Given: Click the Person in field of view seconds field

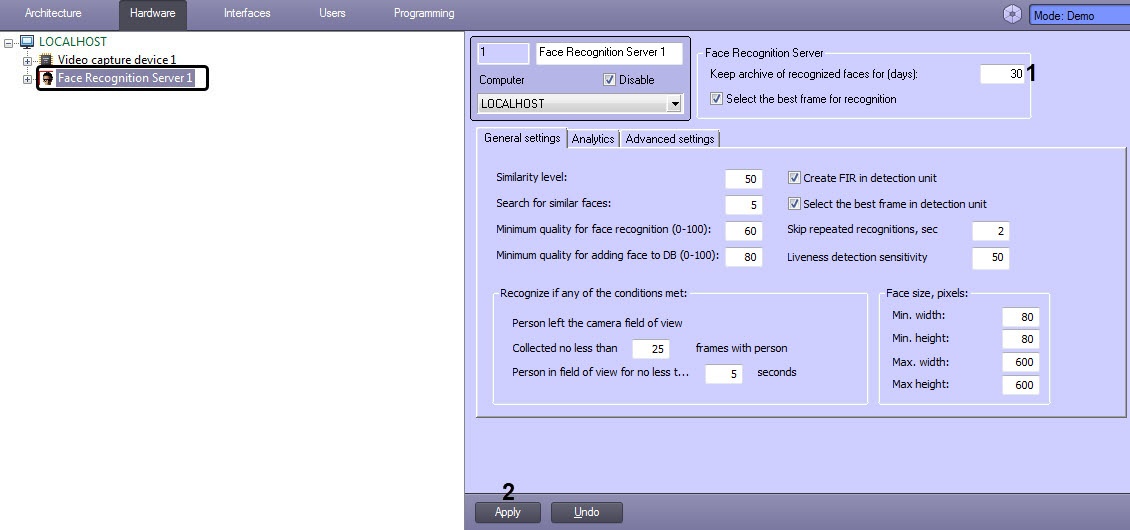Looking at the screenshot, I should point(724,374).
